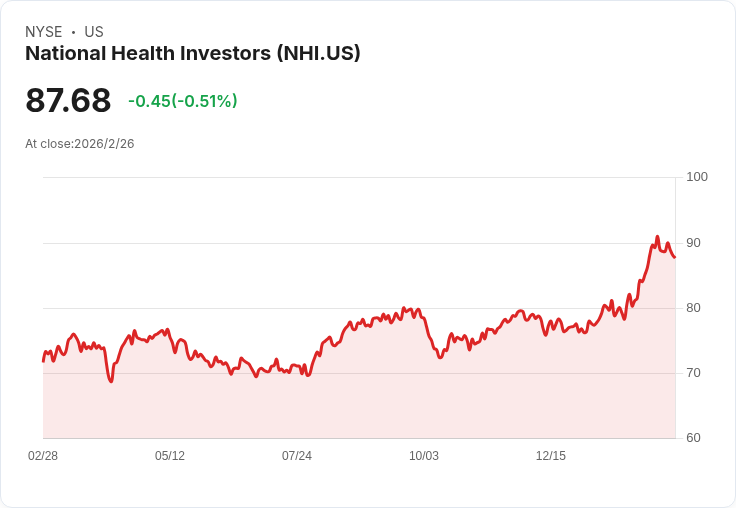The width and height of the screenshot is (736, 508).
Task: Click the highest peak of the price line
Action: coord(657,237)
